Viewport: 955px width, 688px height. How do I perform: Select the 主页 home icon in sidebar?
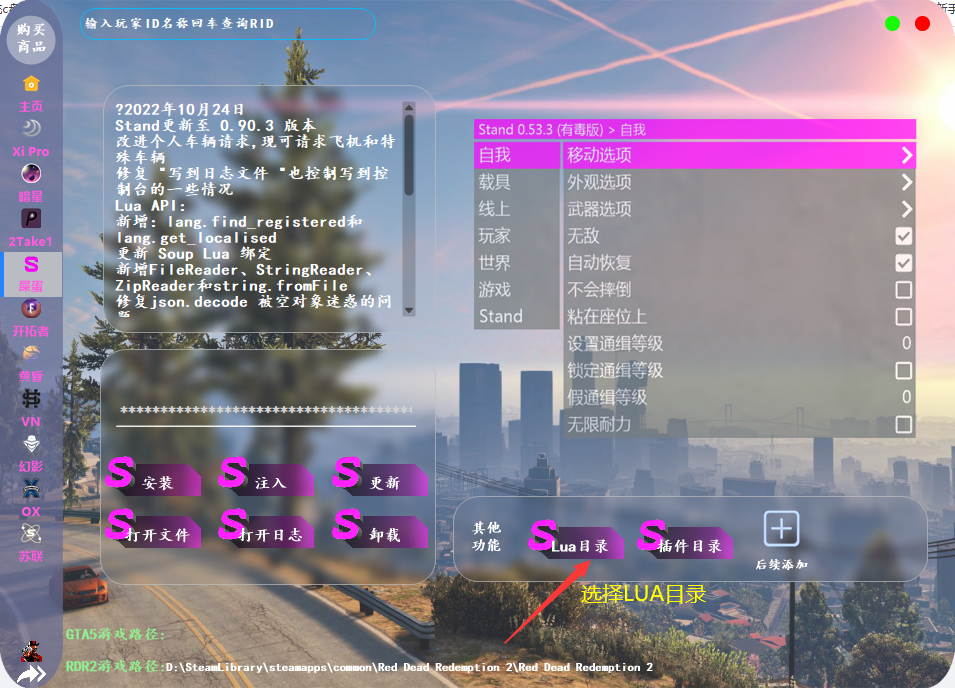pyautogui.click(x=31, y=90)
